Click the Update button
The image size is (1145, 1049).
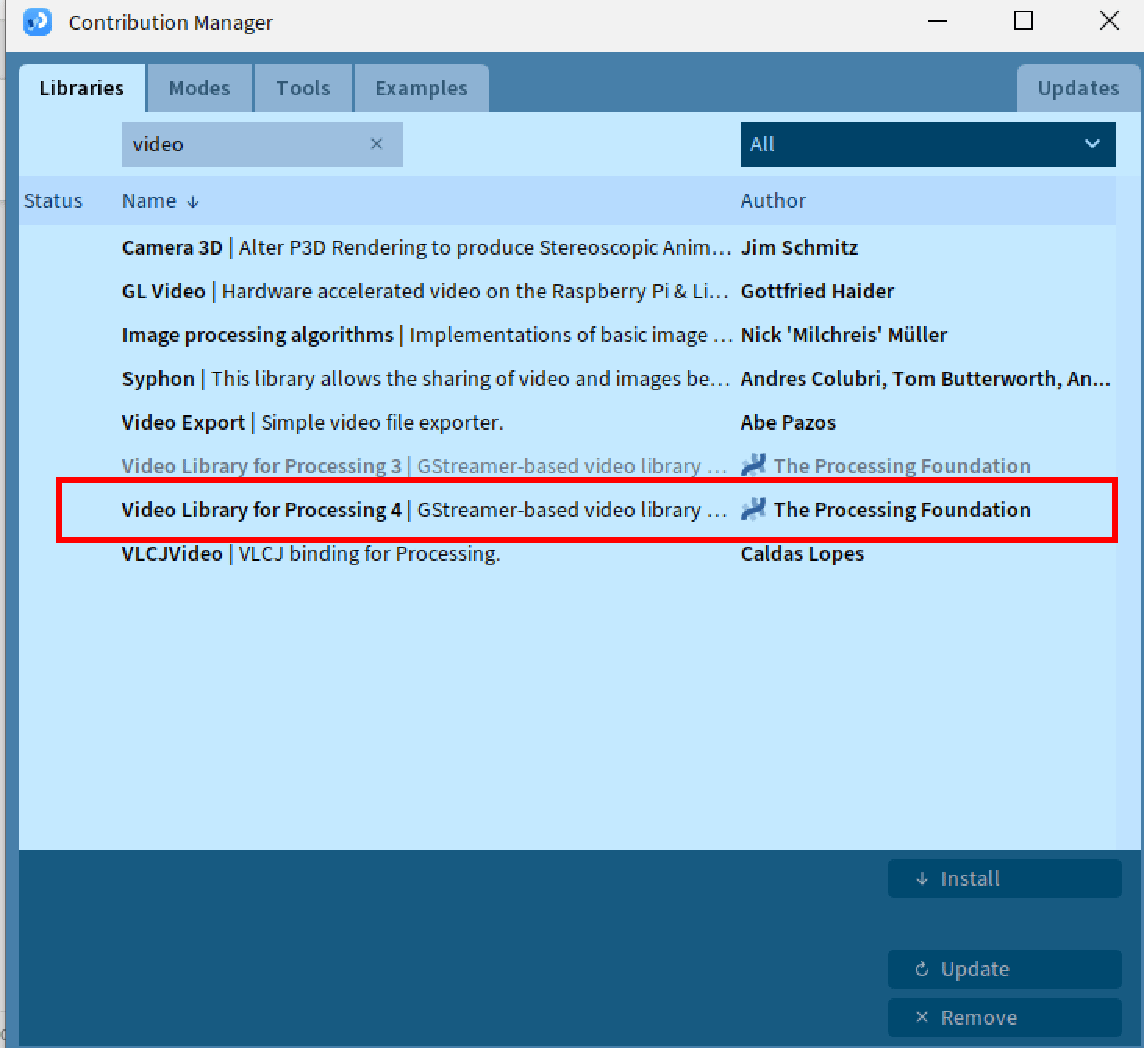pyautogui.click(x=1004, y=969)
